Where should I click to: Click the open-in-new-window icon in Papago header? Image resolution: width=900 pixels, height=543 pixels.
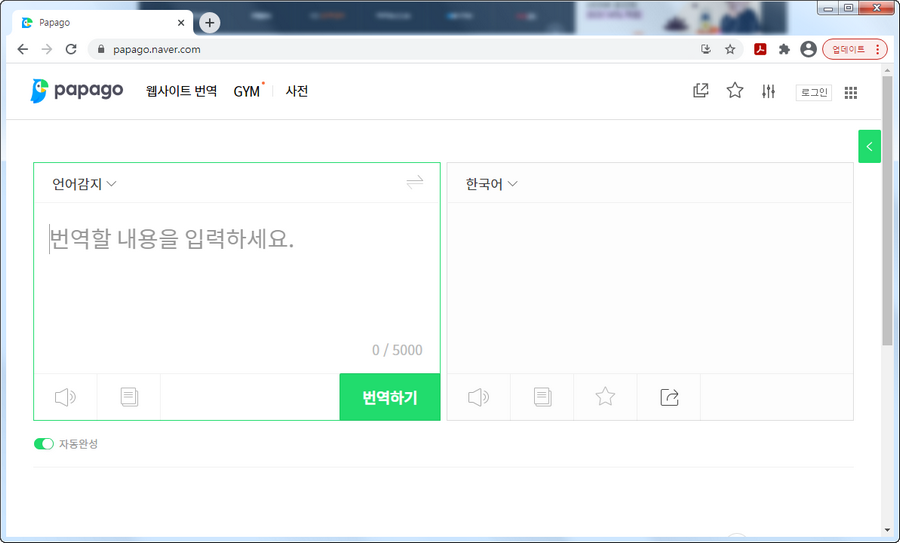click(x=701, y=91)
